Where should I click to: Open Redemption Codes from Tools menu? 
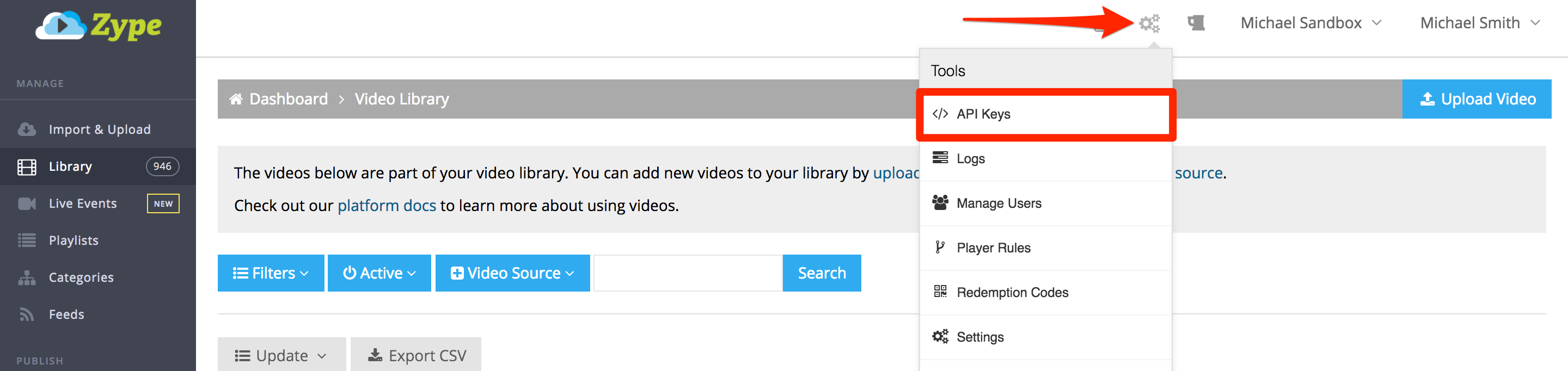[1012, 293]
